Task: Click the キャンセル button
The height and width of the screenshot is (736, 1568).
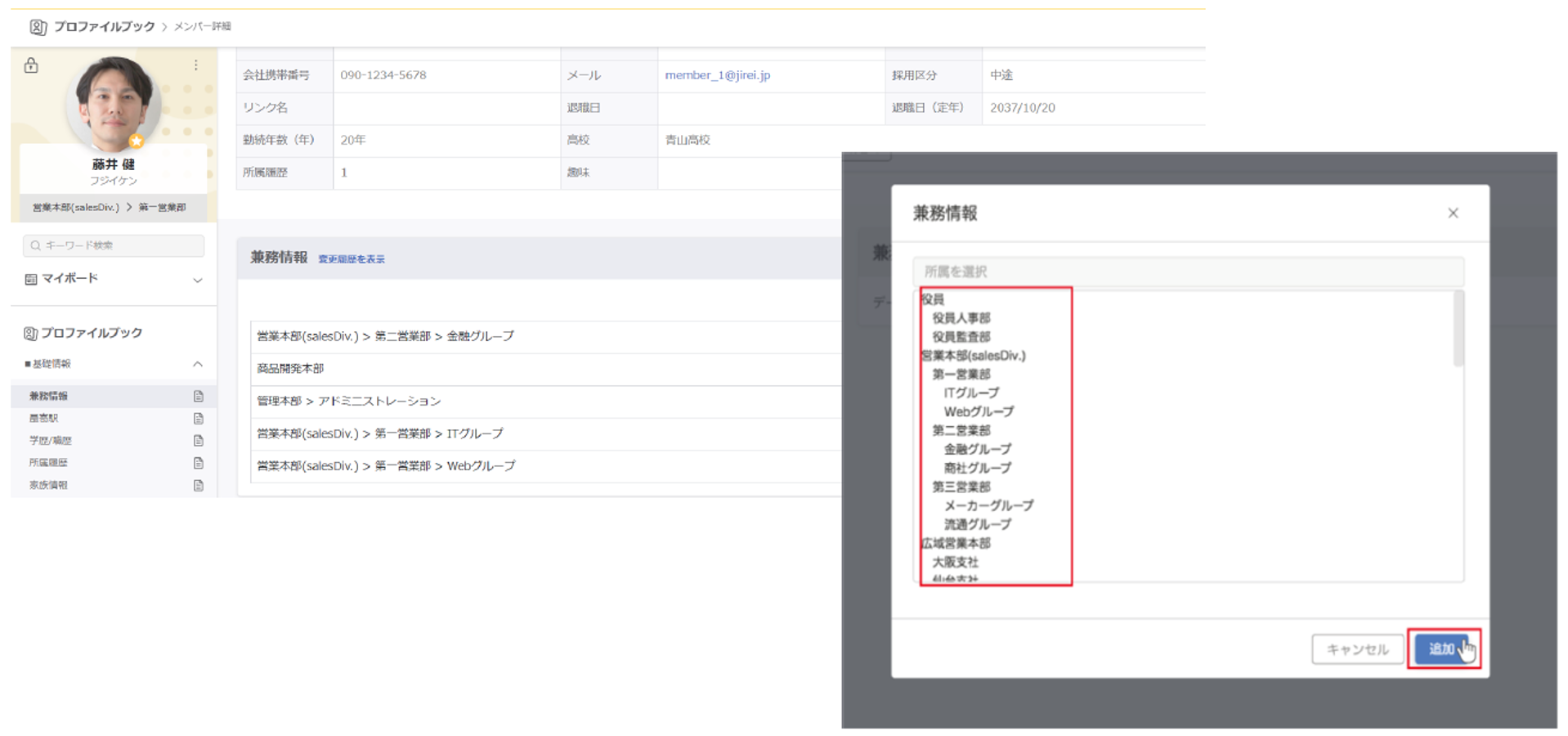Action: 1357,649
